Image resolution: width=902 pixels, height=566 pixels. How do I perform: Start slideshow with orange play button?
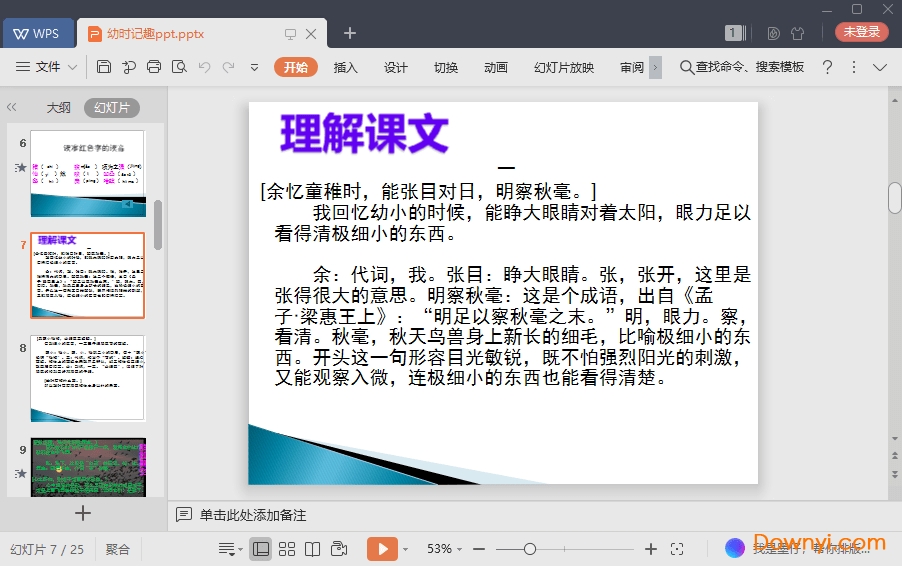pos(382,549)
